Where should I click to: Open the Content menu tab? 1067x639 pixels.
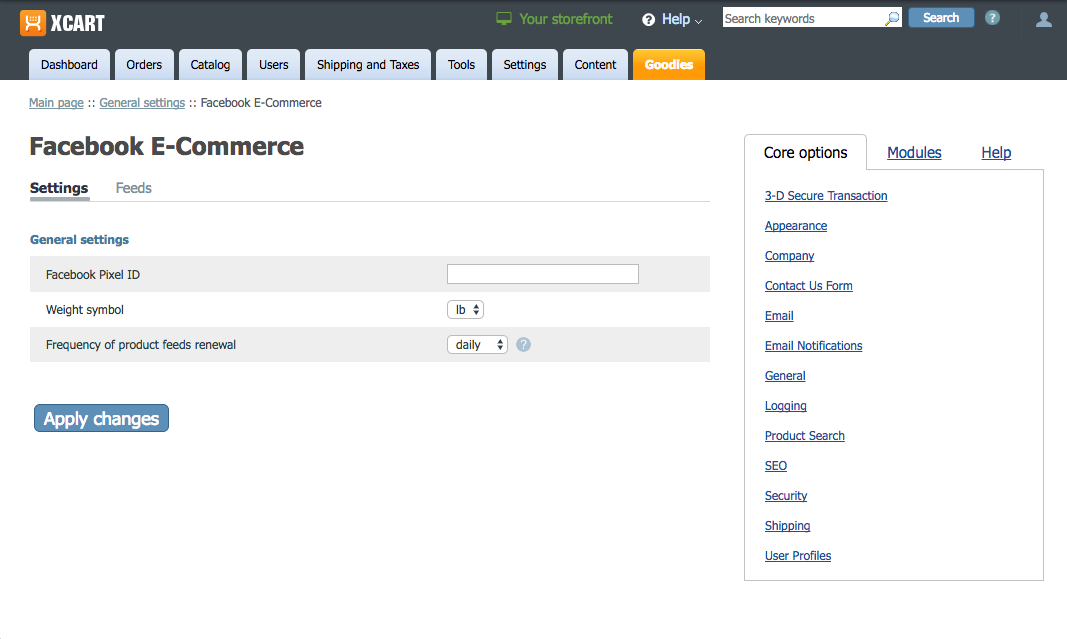point(595,65)
